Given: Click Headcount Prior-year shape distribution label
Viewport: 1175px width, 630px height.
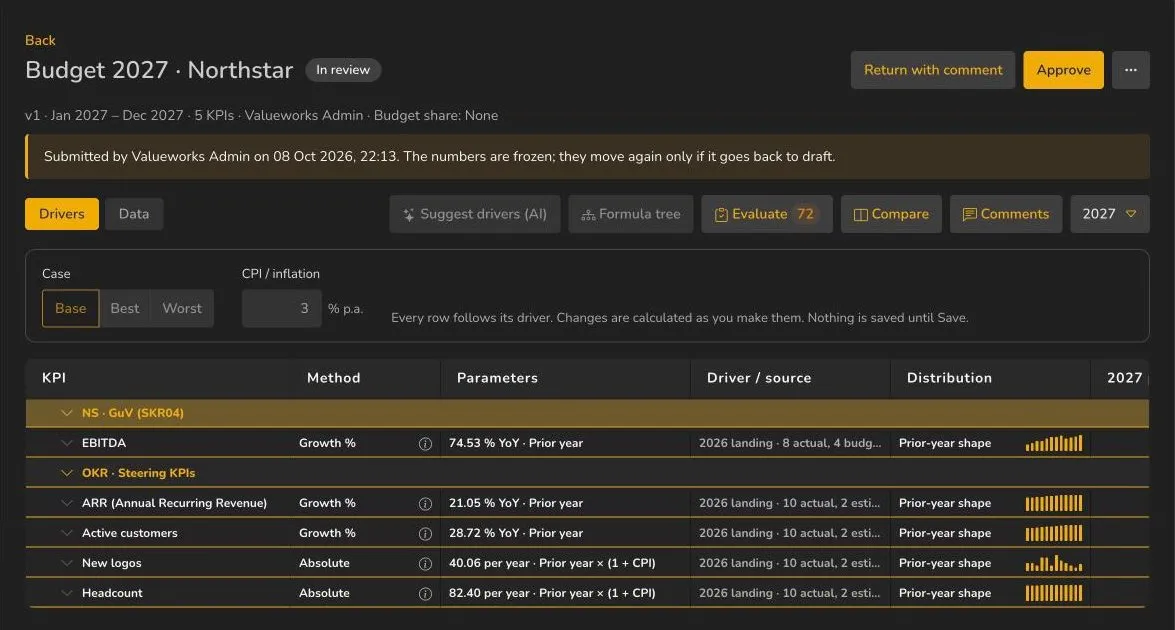Looking at the screenshot, I should [x=945, y=593].
